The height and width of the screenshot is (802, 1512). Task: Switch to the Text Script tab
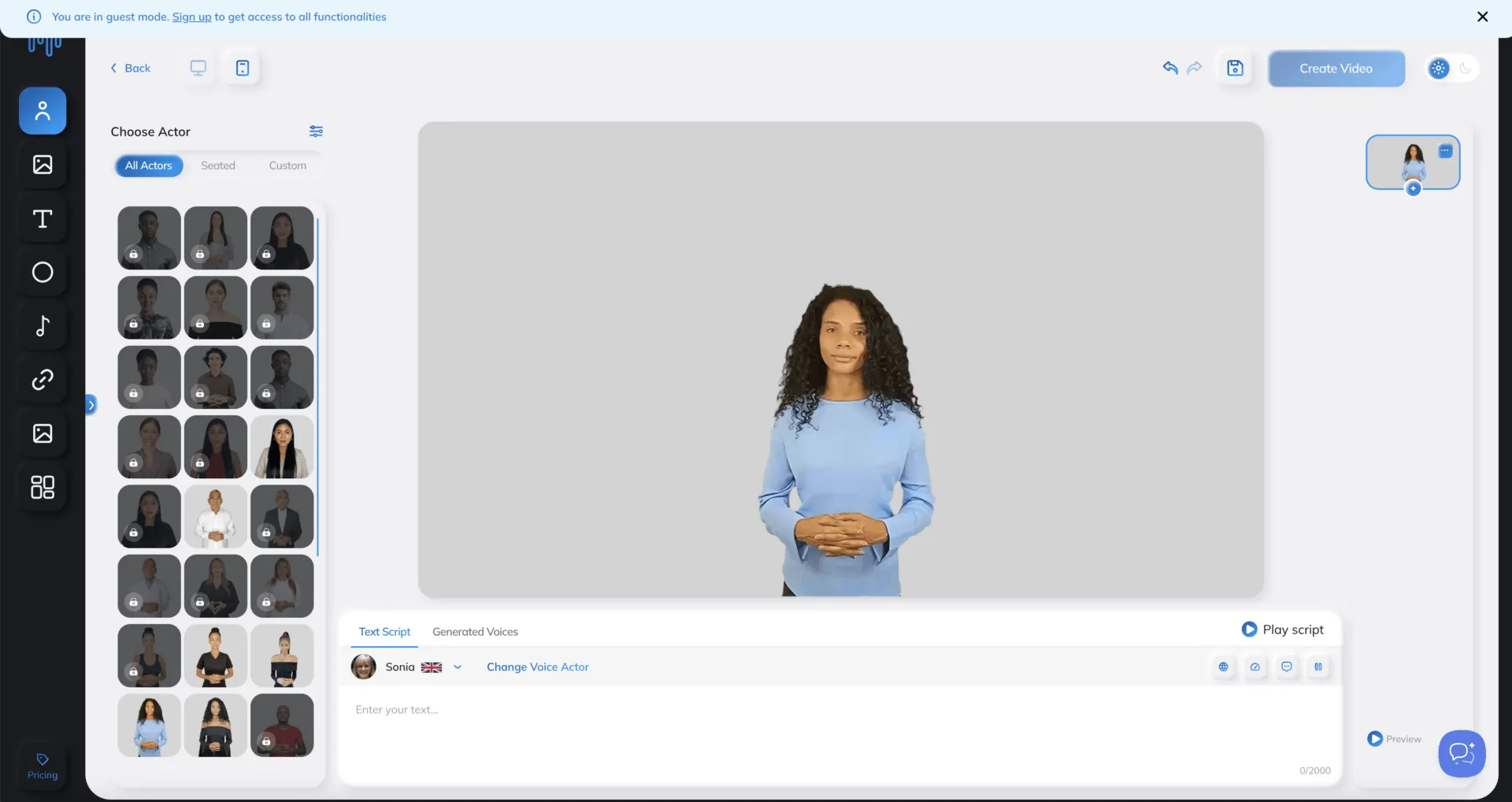(x=384, y=632)
